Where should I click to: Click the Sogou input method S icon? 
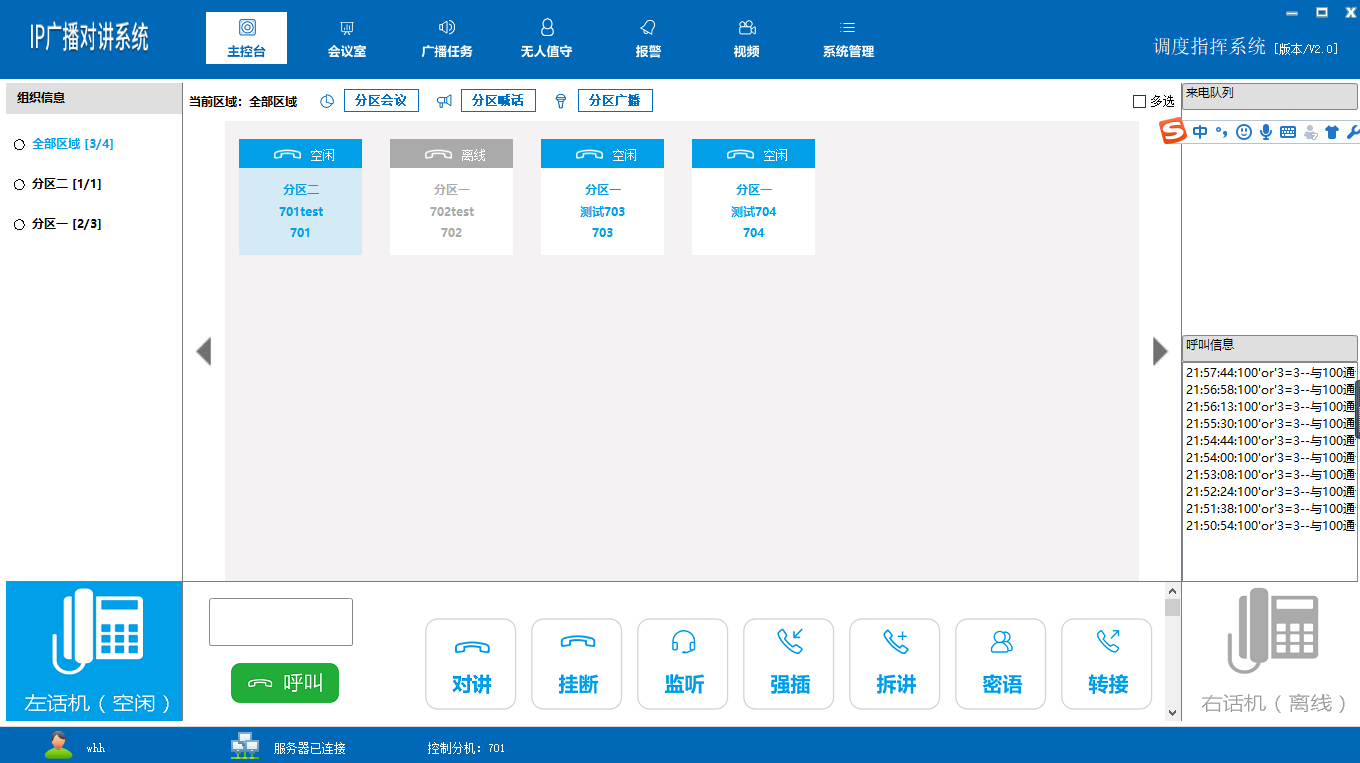(1172, 131)
